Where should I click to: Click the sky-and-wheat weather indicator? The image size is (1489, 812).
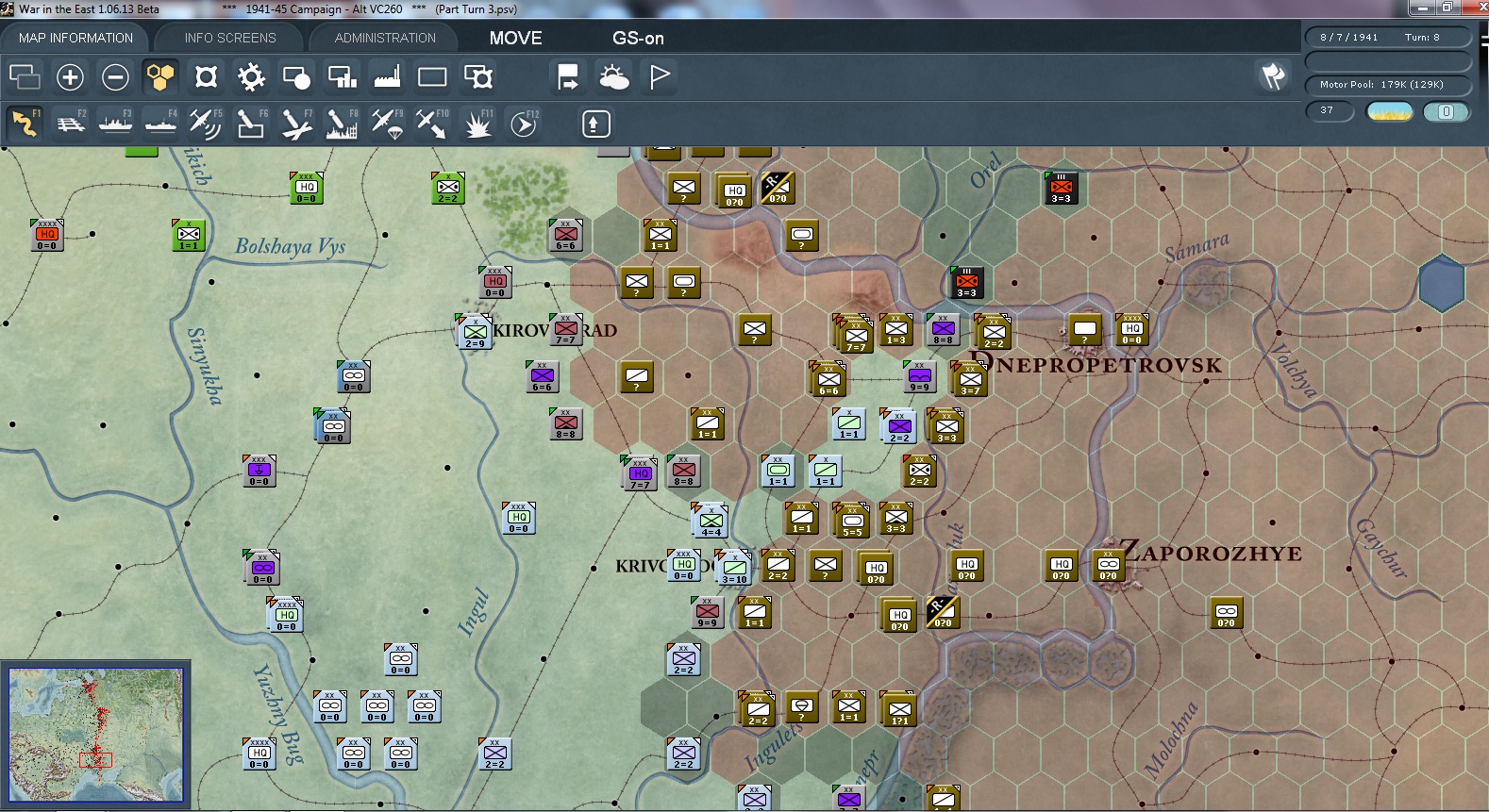(x=1390, y=112)
